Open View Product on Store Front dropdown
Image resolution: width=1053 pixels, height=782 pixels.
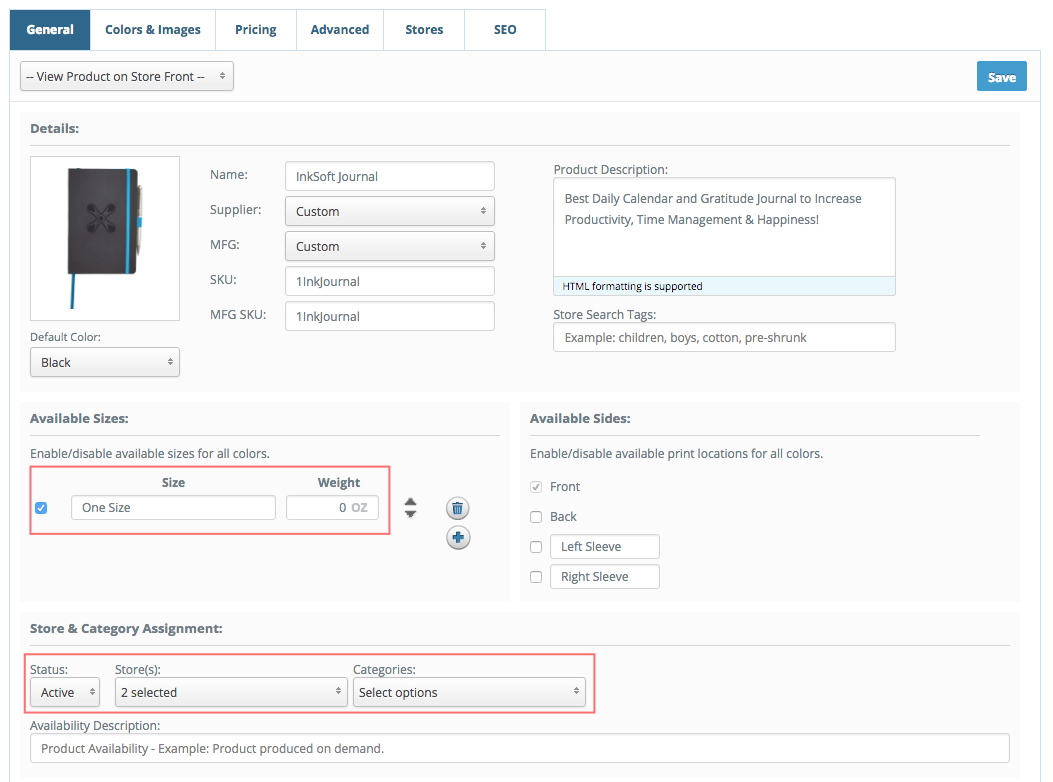click(x=127, y=76)
